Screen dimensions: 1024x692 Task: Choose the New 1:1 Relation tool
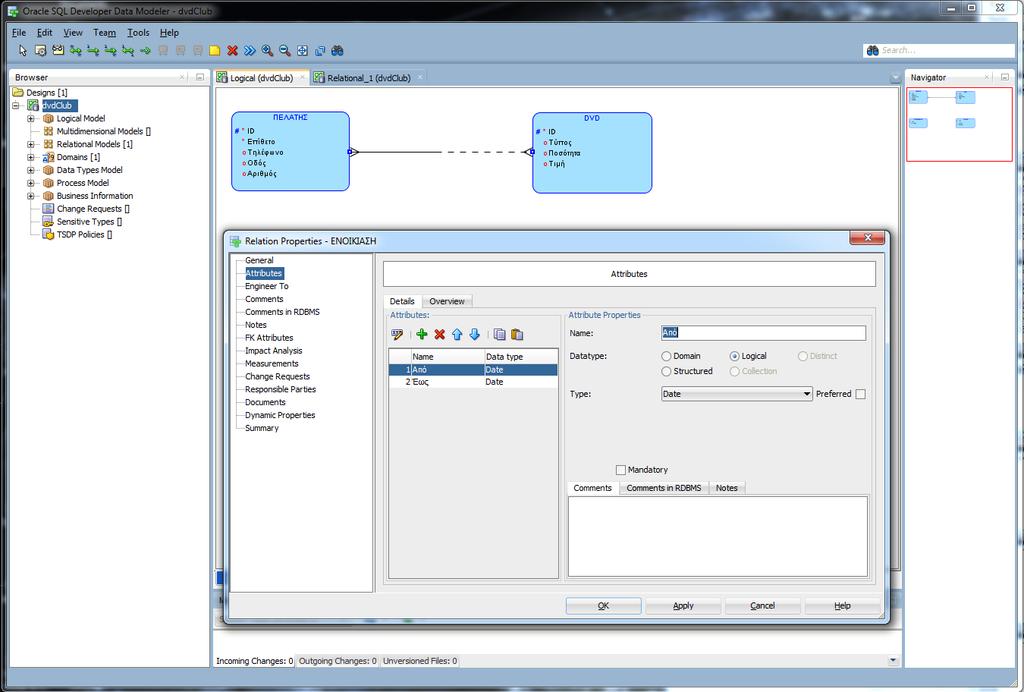click(110, 50)
